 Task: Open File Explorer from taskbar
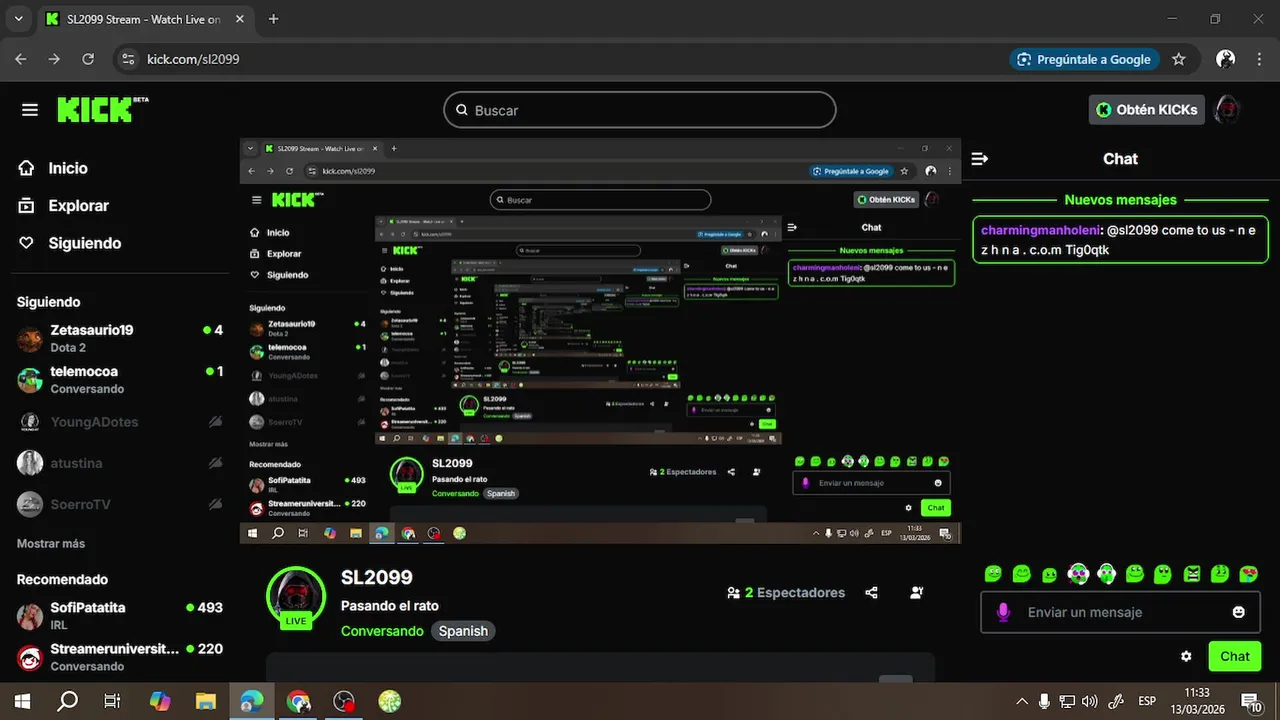tap(205, 702)
